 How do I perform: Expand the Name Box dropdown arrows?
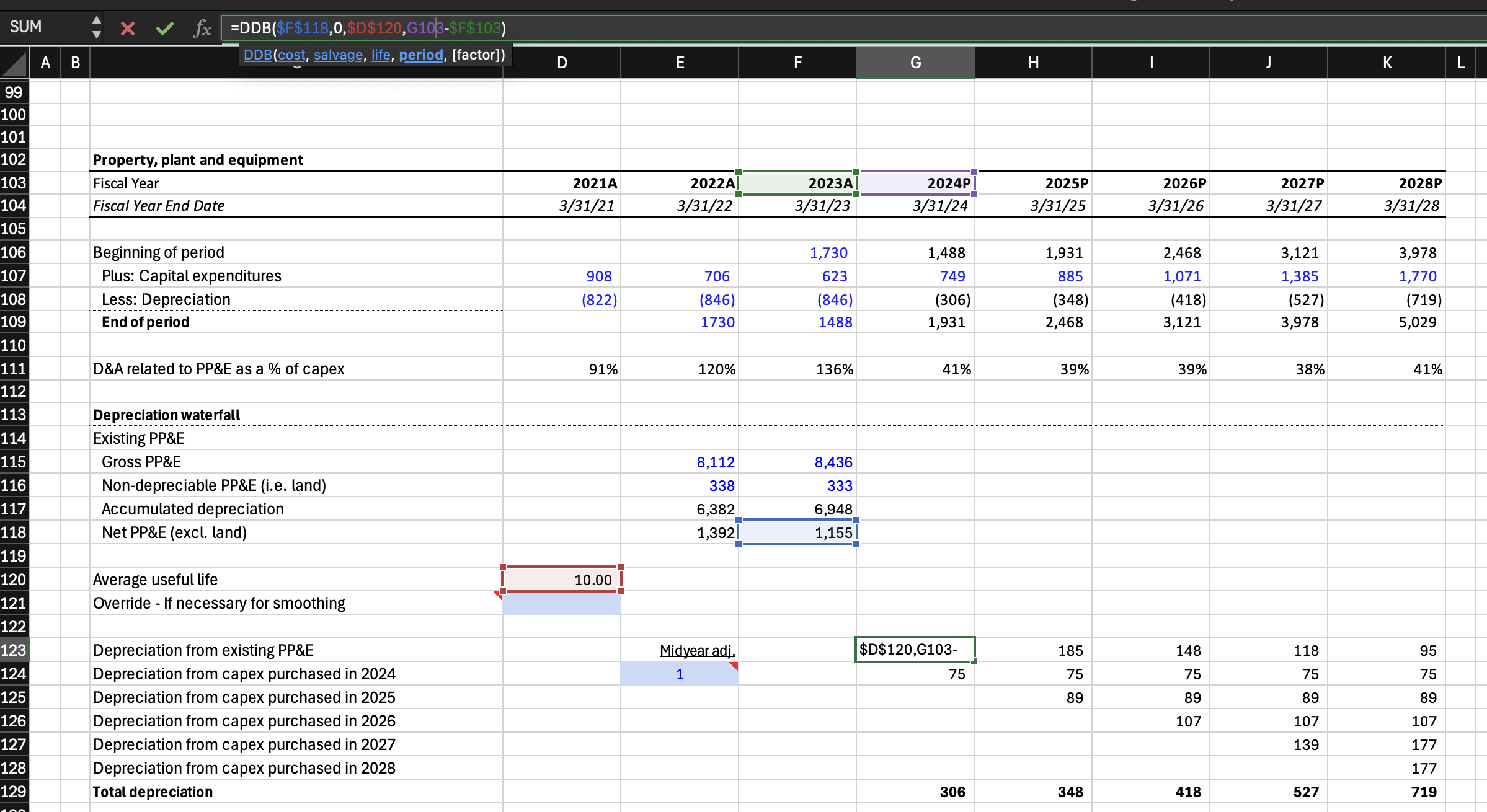pyautogui.click(x=96, y=27)
